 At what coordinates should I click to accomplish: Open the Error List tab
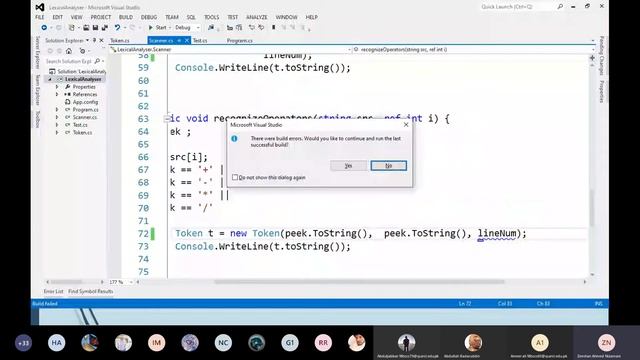tap(53, 291)
